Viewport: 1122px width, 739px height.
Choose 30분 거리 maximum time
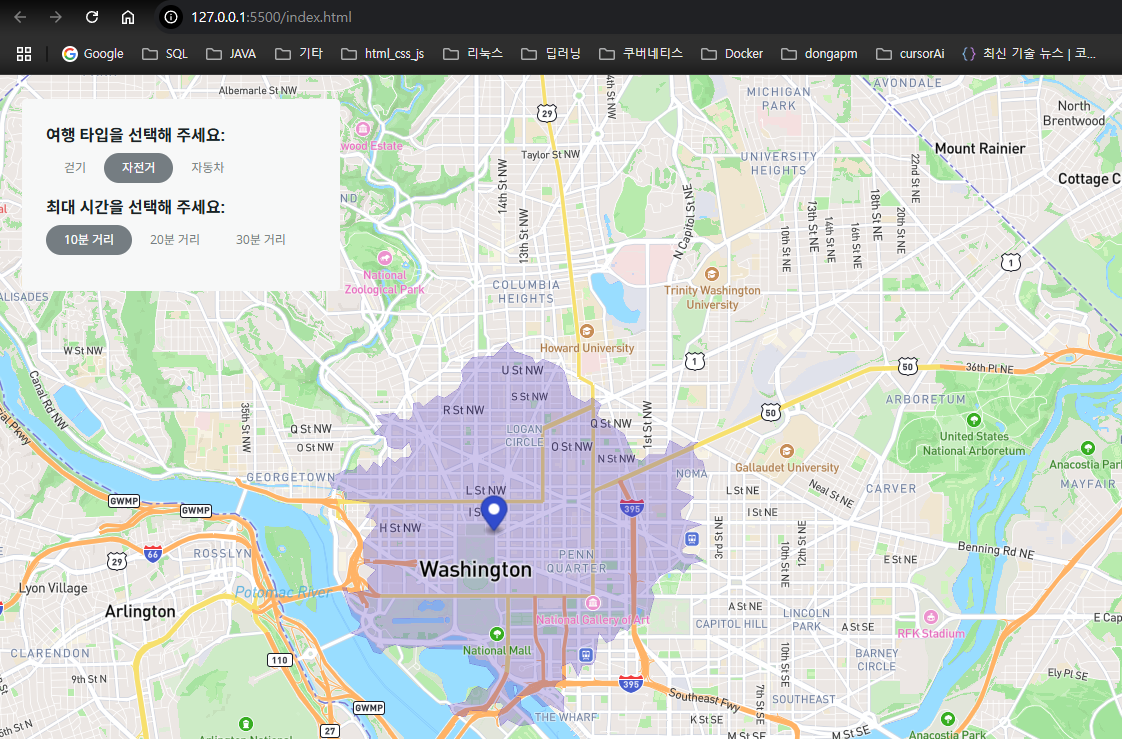tap(260, 240)
